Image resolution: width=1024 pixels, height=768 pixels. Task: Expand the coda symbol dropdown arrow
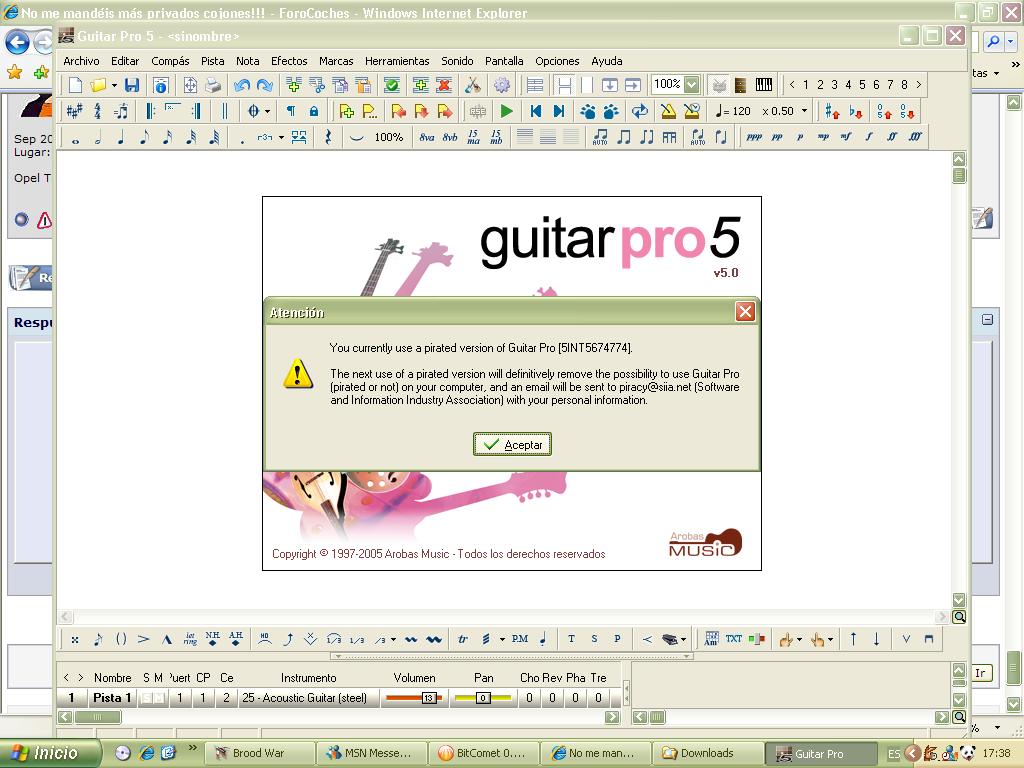pos(268,112)
